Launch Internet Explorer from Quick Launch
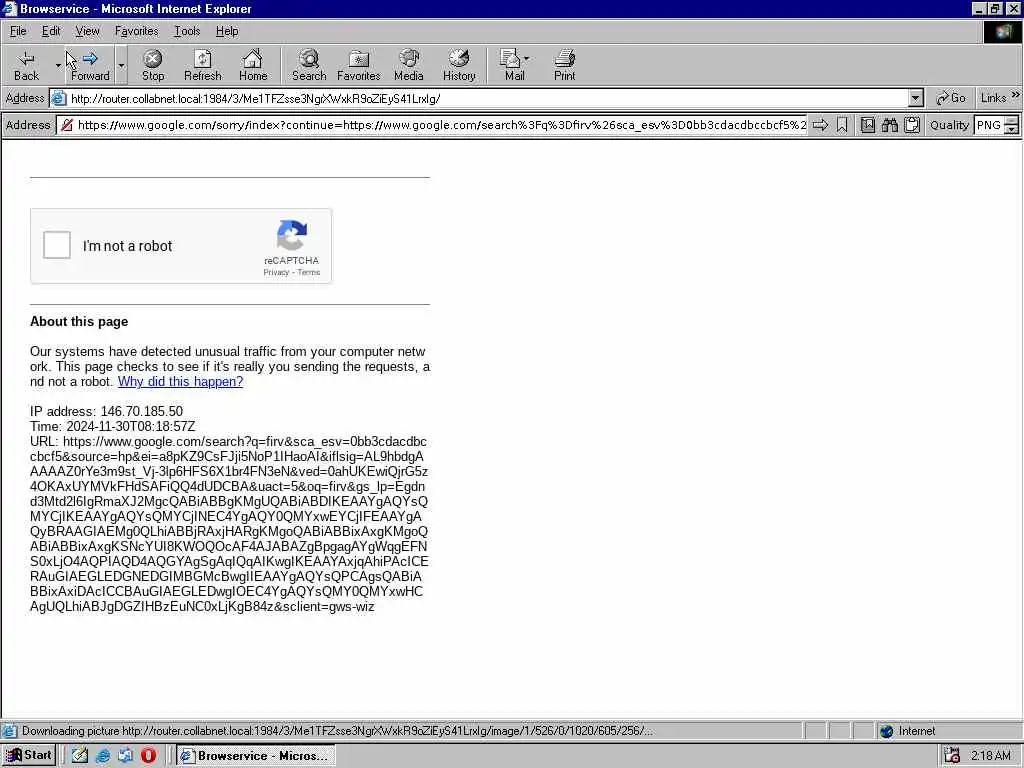This screenshot has height=768, width=1024. (x=103, y=756)
